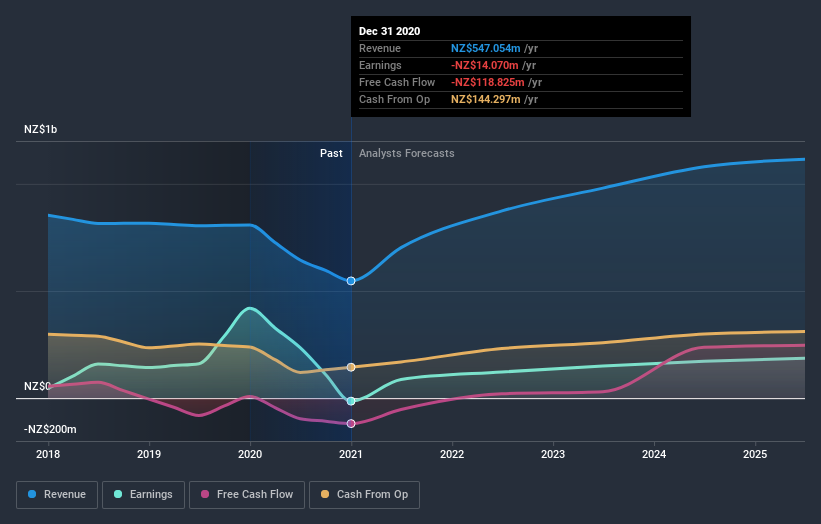This screenshot has height=524, width=821.
Task: Click the Dec 31 2020 tooltip date
Action: click(390, 31)
